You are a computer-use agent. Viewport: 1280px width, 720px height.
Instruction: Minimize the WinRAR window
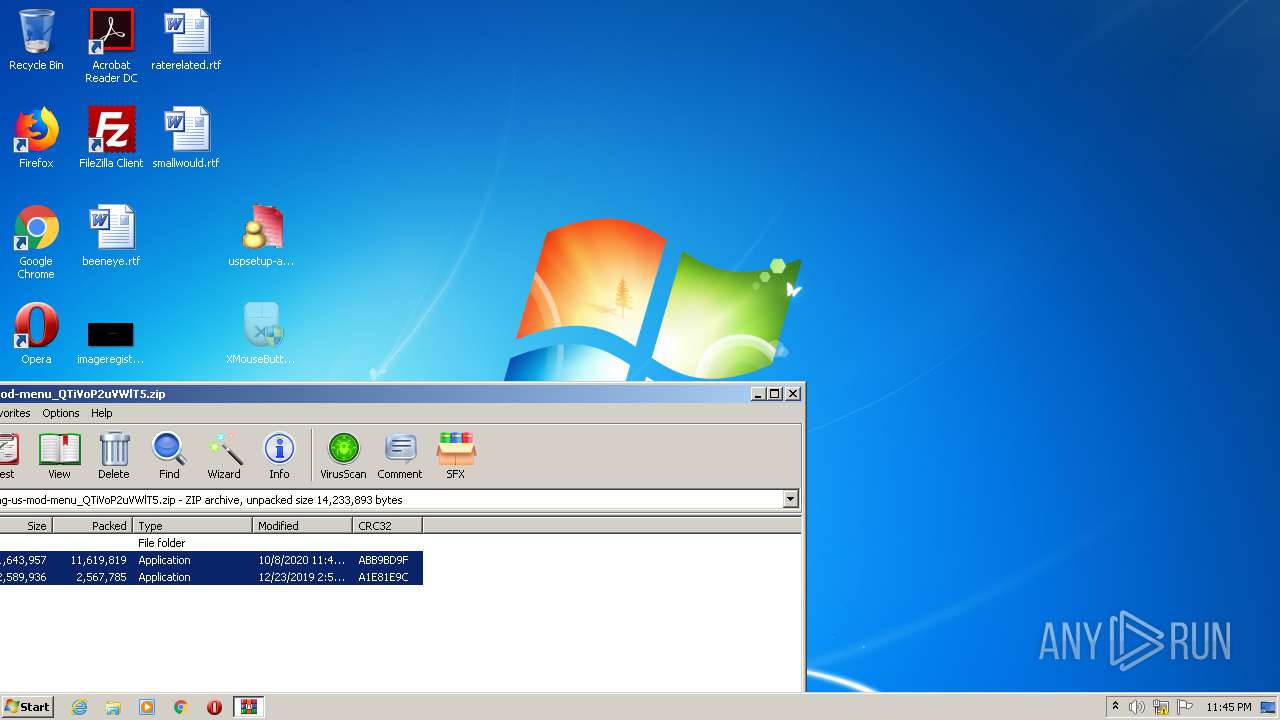pos(759,394)
